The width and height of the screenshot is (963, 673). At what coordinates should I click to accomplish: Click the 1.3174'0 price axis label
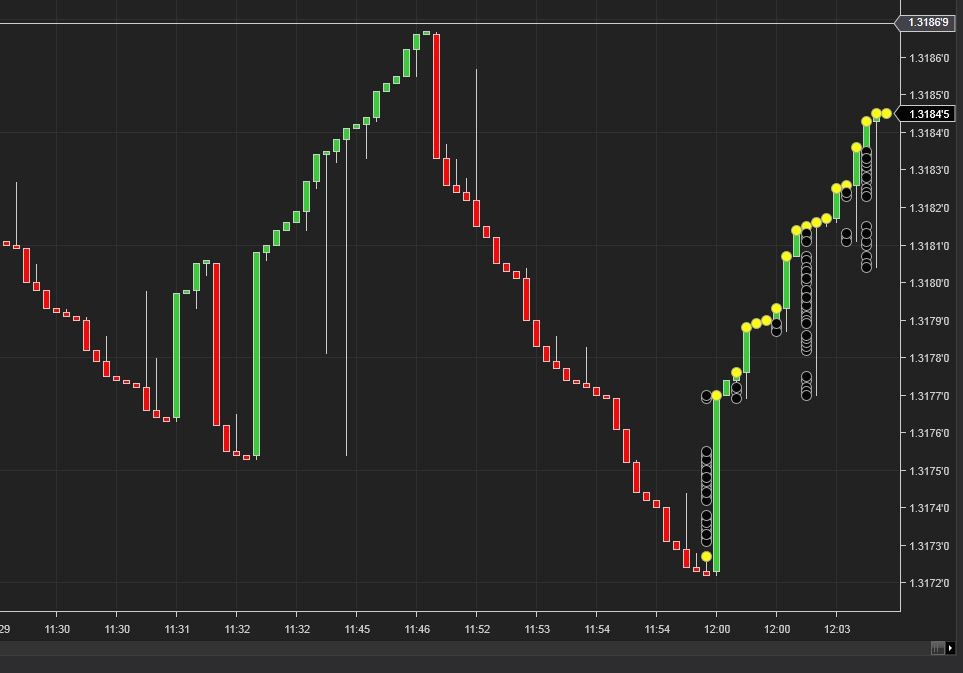point(929,508)
